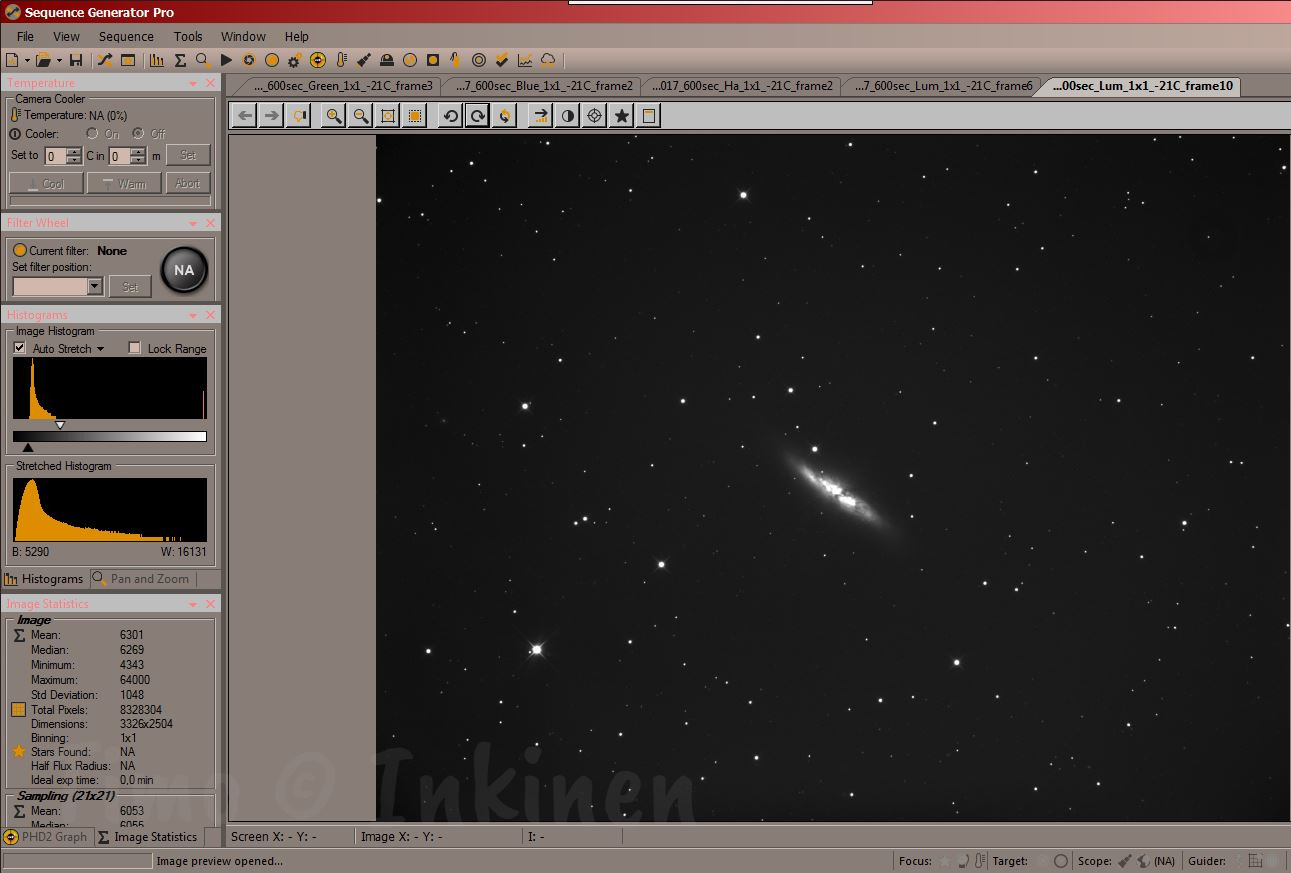The height and width of the screenshot is (873, 1291).
Task: Click the crosshair target icon in image toolbar
Action: [595, 116]
